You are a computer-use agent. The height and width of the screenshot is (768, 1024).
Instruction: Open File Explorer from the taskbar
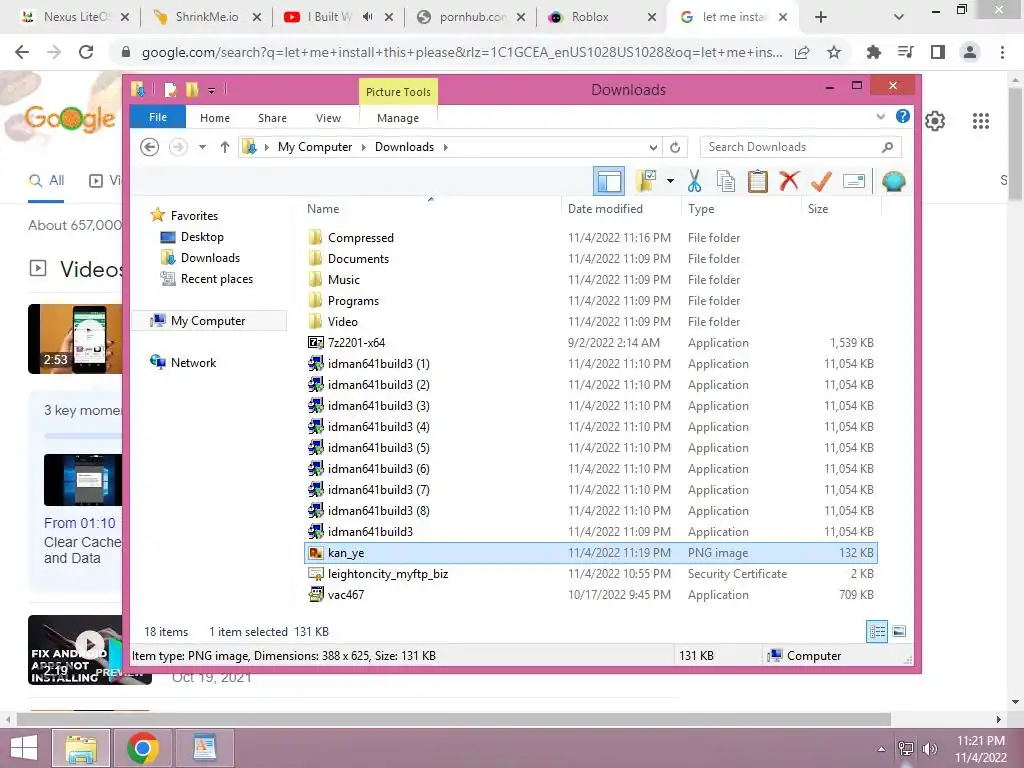[x=81, y=748]
